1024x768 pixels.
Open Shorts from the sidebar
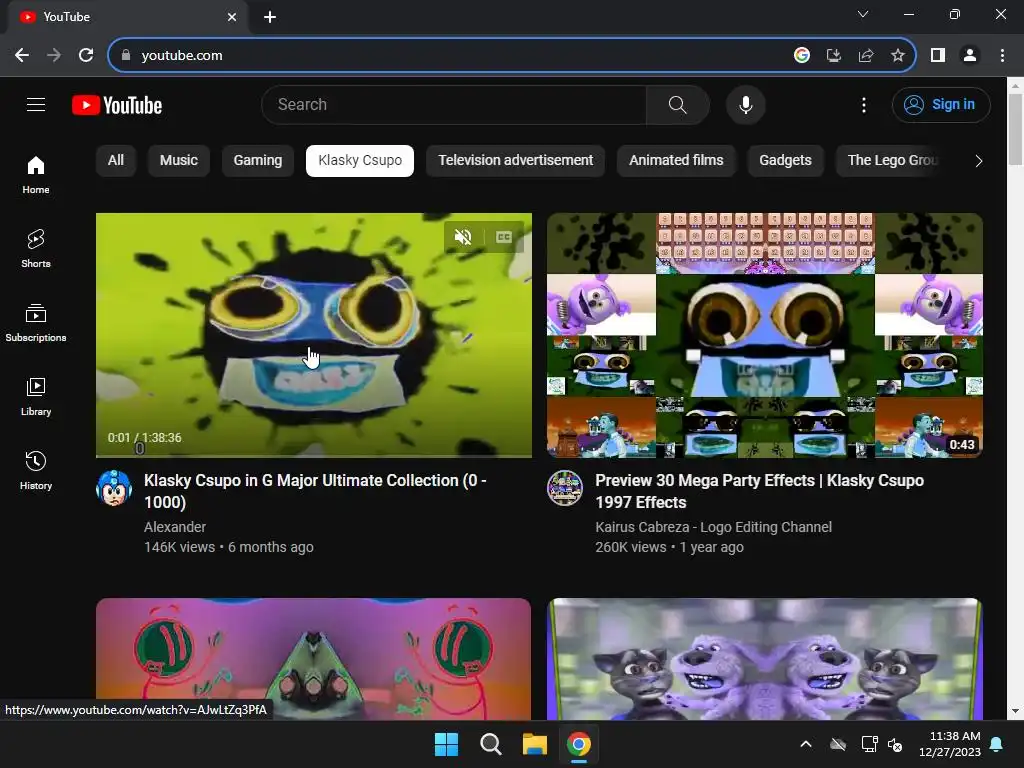(x=36, y=249)
